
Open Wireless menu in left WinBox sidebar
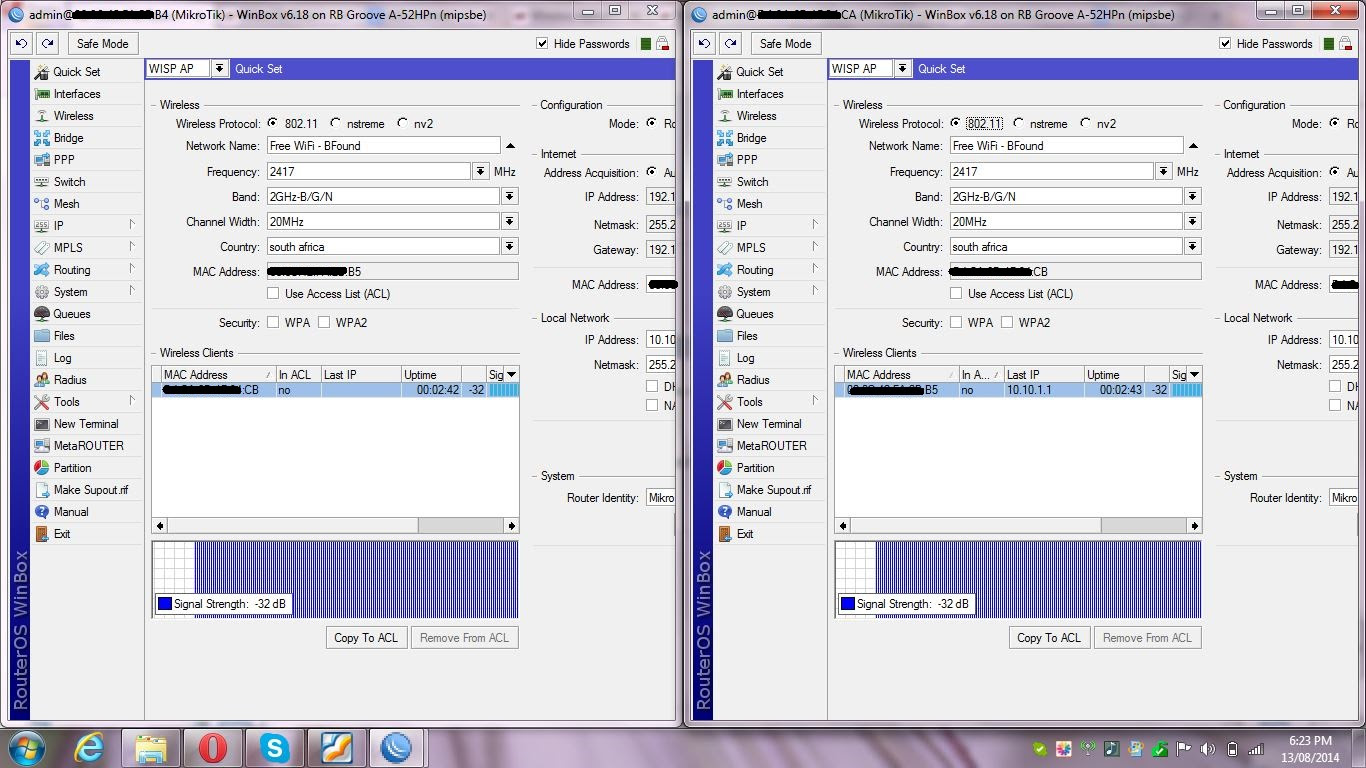tap(73, 116)
